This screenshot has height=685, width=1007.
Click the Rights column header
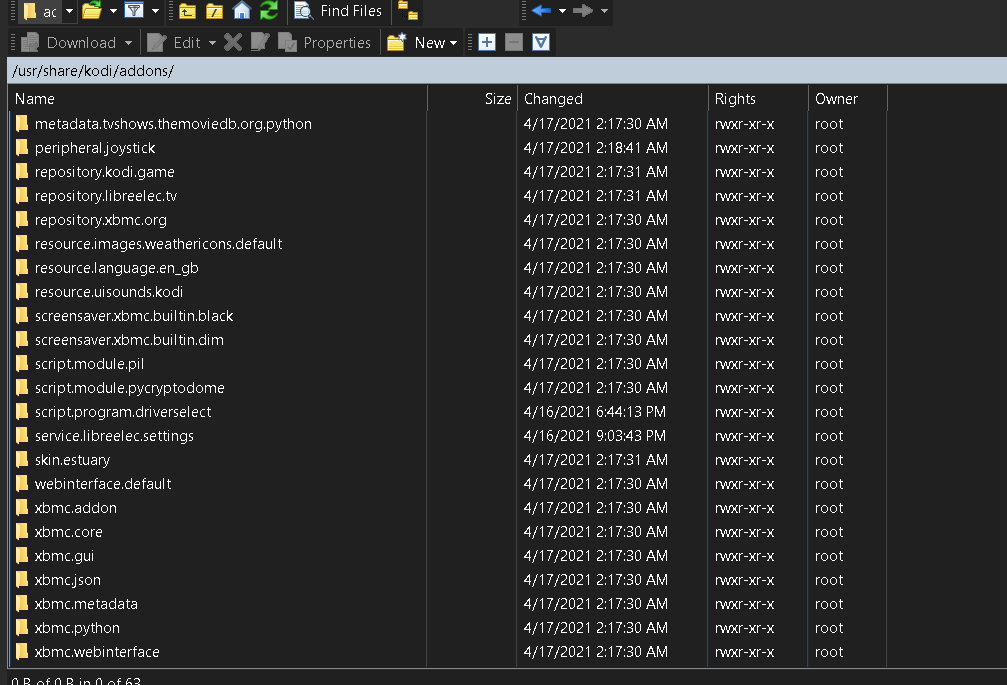[735, 99]
